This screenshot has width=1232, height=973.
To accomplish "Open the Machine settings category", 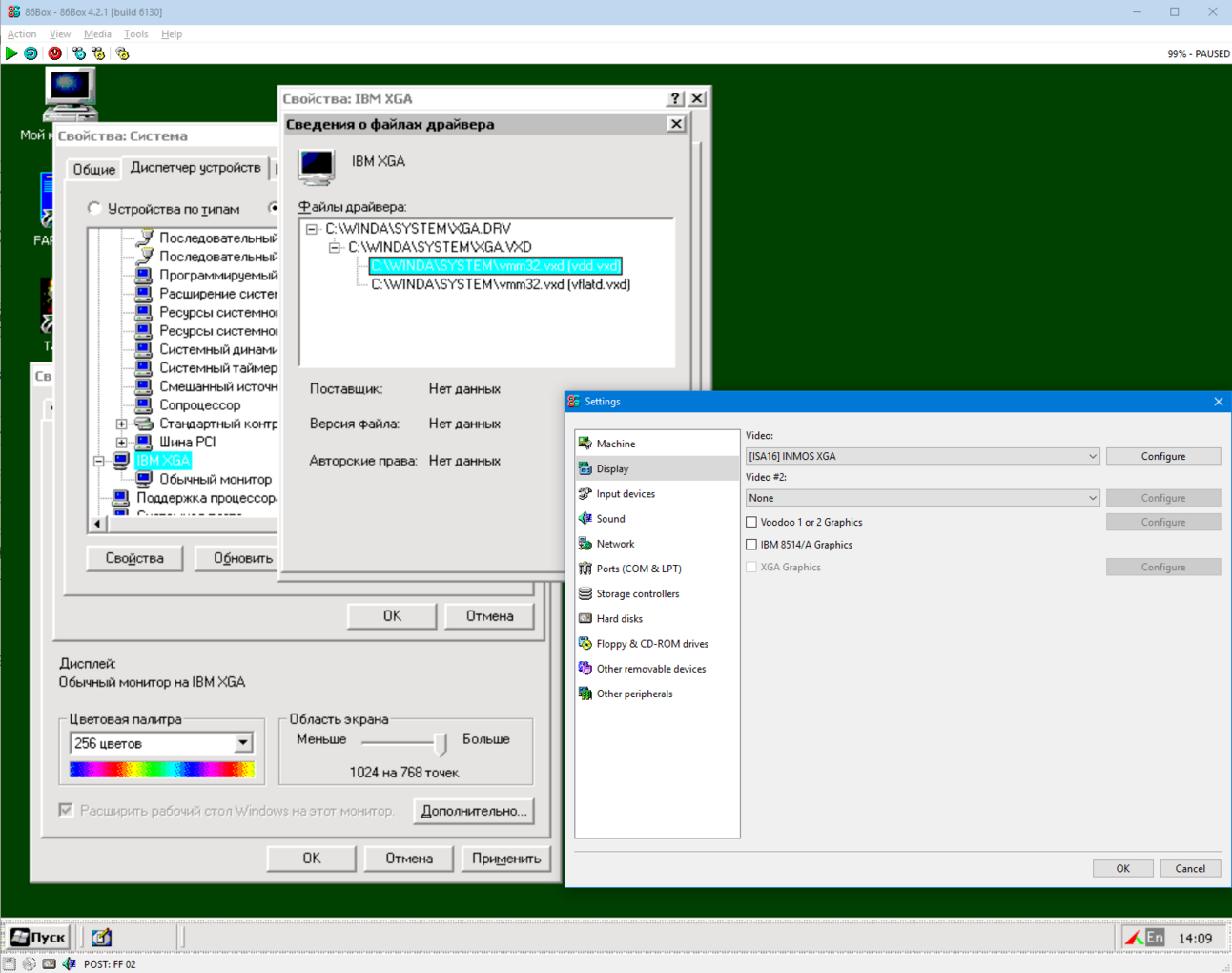I will tap(657, 444).
